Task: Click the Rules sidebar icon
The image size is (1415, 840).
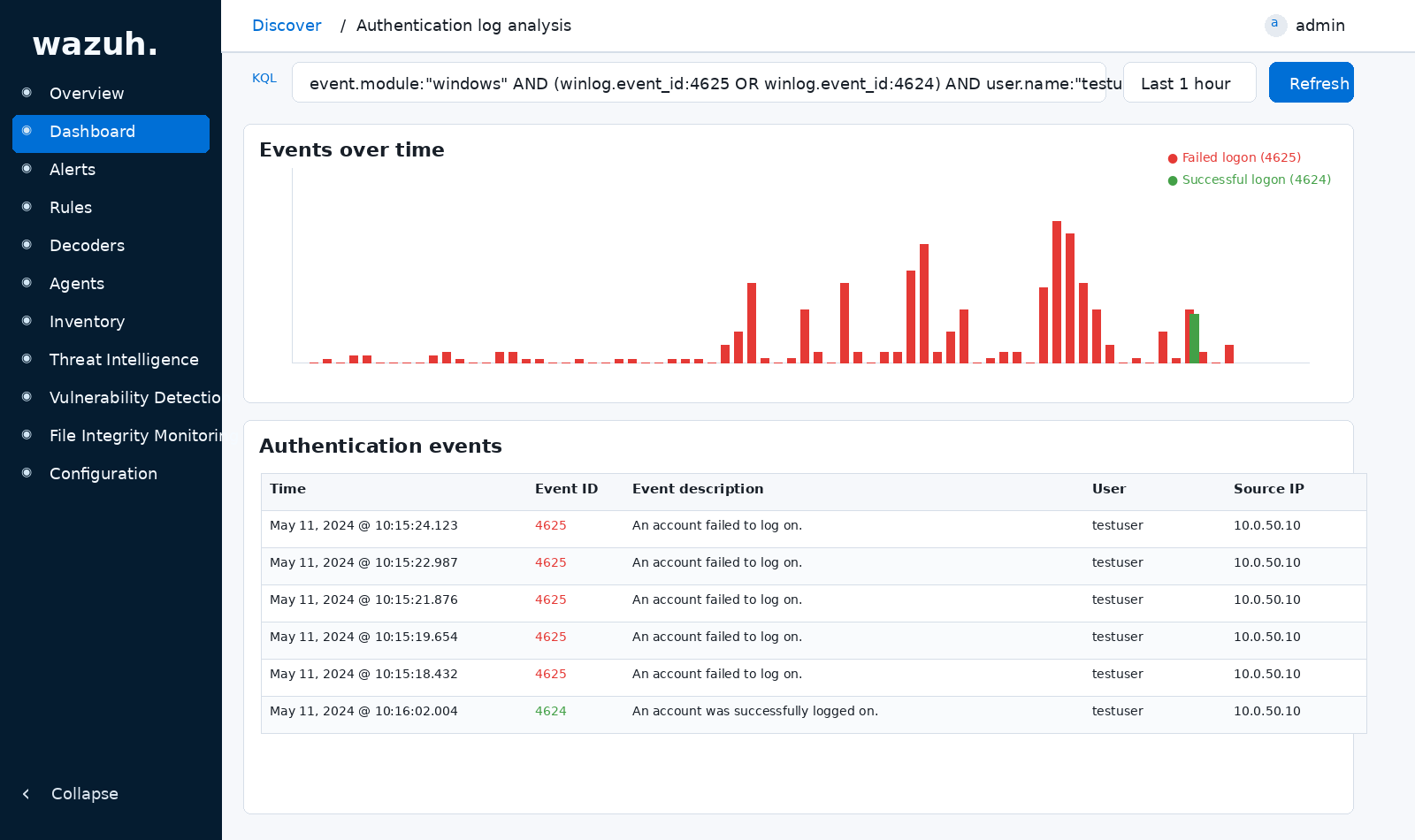Action: (x=26, y=207)
